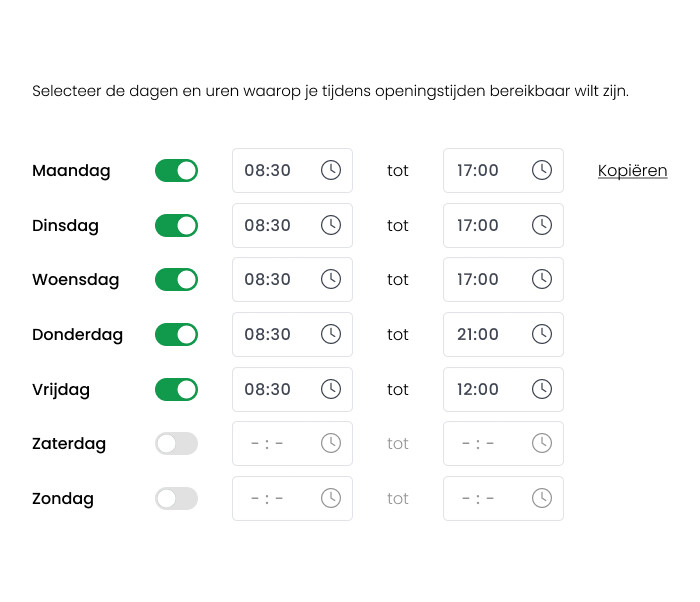Disable the Maandag toggle switch
The width and height of the screenshot is (700, 602).
(x=176, y=171)
